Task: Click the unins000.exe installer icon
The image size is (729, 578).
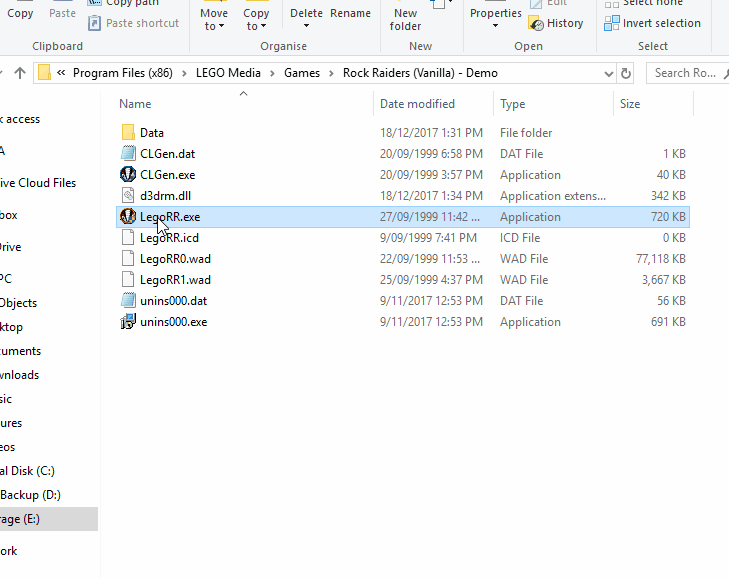Action: point(128,322)
